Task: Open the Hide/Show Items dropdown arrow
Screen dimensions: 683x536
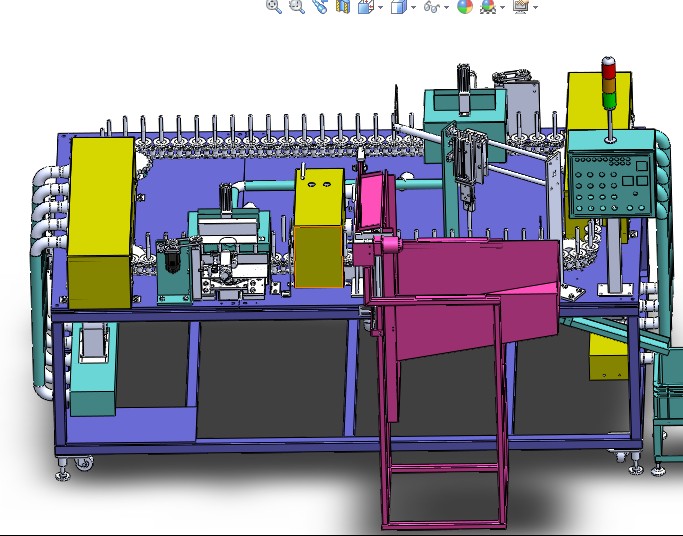Action: (446, 7)
